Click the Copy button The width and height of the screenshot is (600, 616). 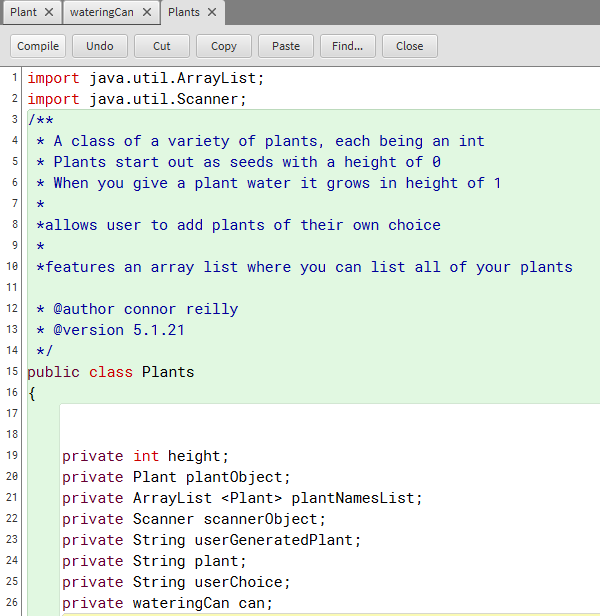coord(224,46)
